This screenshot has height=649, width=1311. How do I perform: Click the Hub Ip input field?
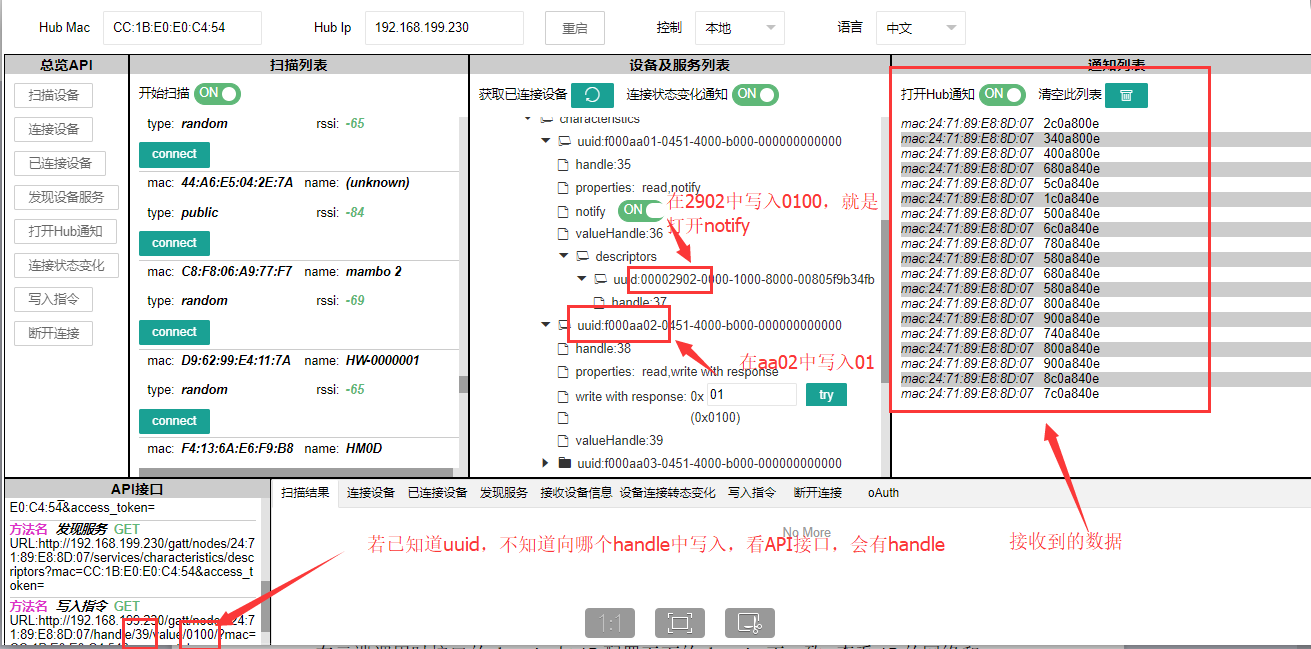pos(444,28)
